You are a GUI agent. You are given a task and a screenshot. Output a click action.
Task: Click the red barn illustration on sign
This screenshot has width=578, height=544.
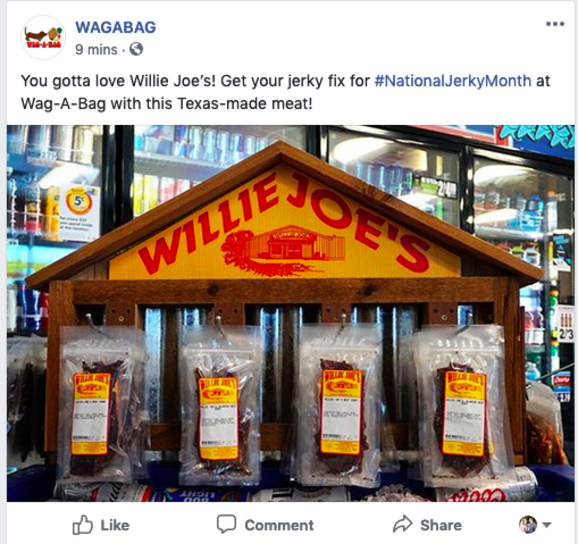284,249
